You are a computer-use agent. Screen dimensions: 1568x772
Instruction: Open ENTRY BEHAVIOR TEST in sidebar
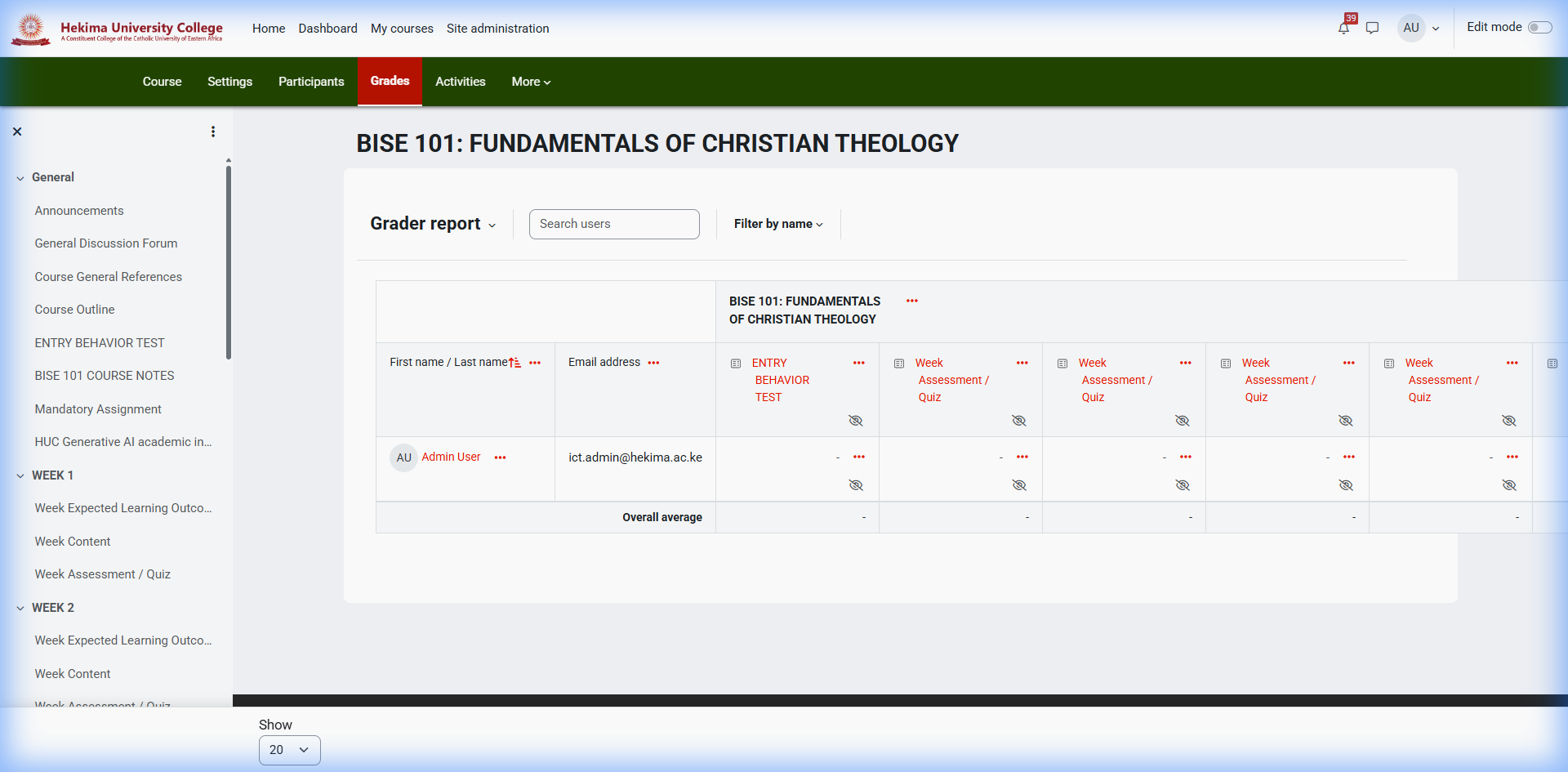tap(100, 343)
